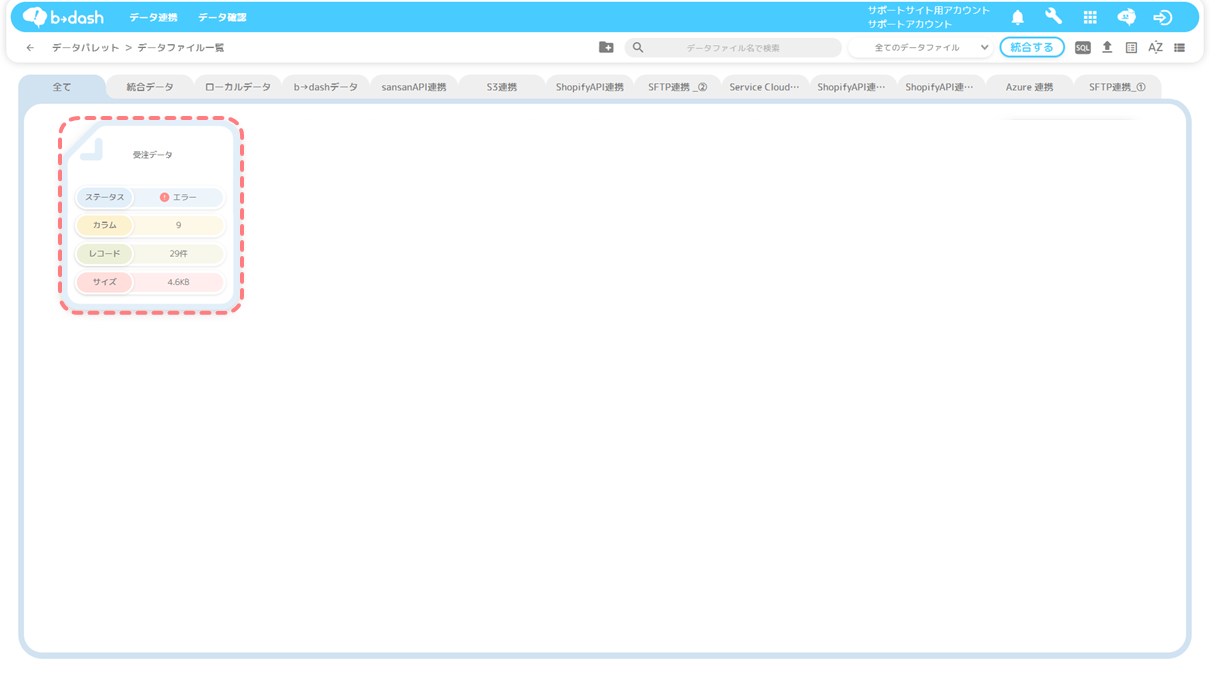Select the 全て tab
Viewport: 1210px width, 680px height.
tap(62, 87)
